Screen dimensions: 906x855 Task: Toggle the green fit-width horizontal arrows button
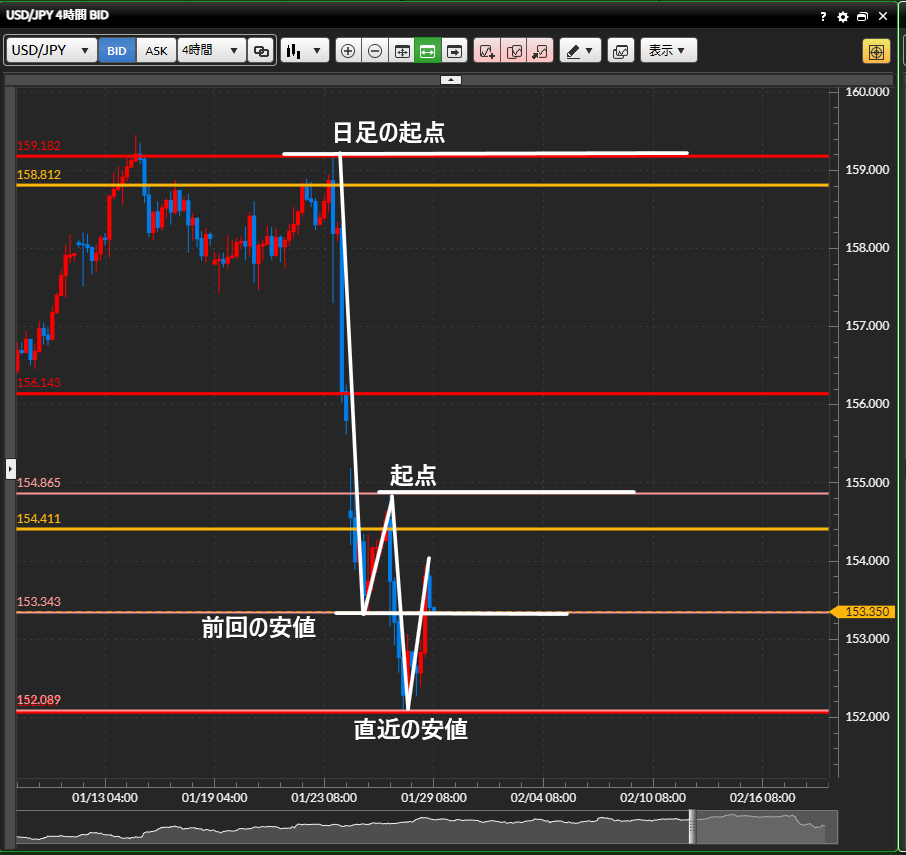coord(428,51)
